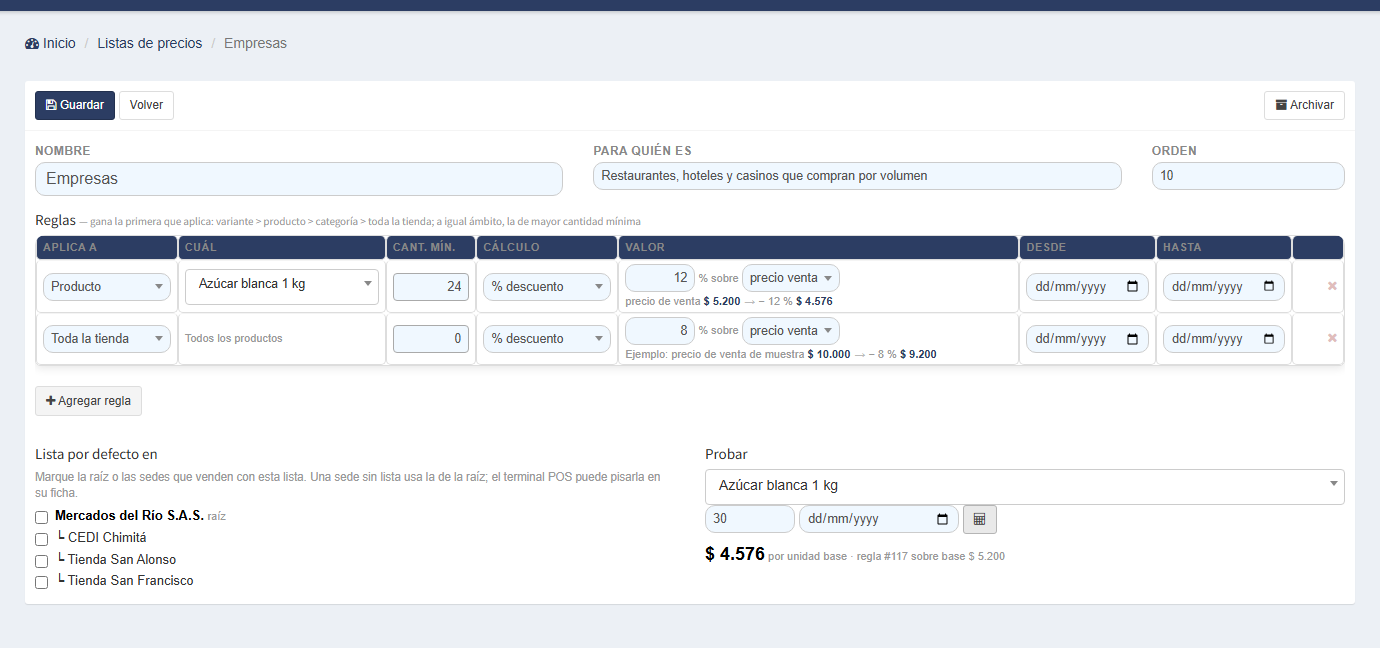Viewport: 1380px width, 648px height.
Task: Click the Todos los productos text
Action: pyautogui.click(x=234, y=338)
